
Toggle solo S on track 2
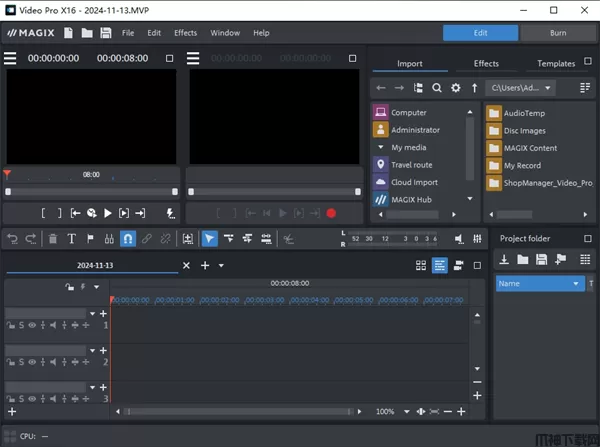point(20,361)
